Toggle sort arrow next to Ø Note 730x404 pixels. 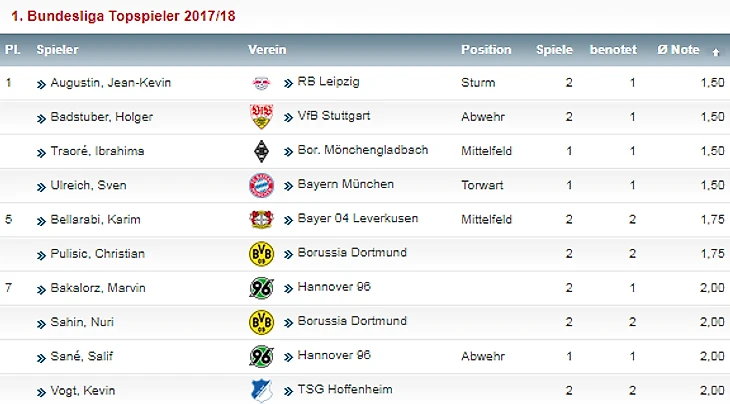click(716, 52)
